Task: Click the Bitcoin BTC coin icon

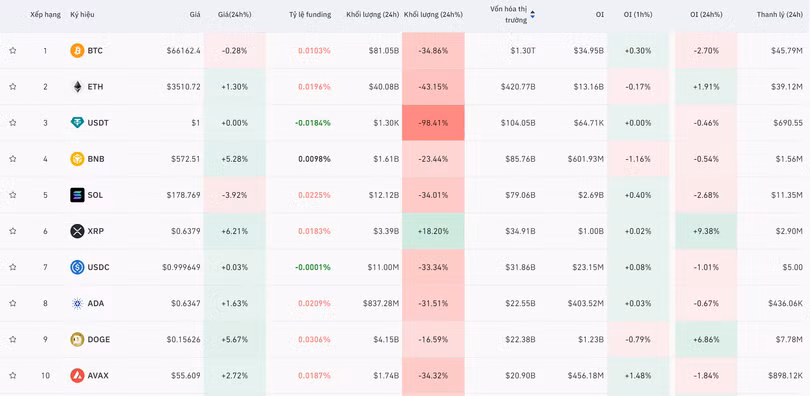Action: coord(77,51)
